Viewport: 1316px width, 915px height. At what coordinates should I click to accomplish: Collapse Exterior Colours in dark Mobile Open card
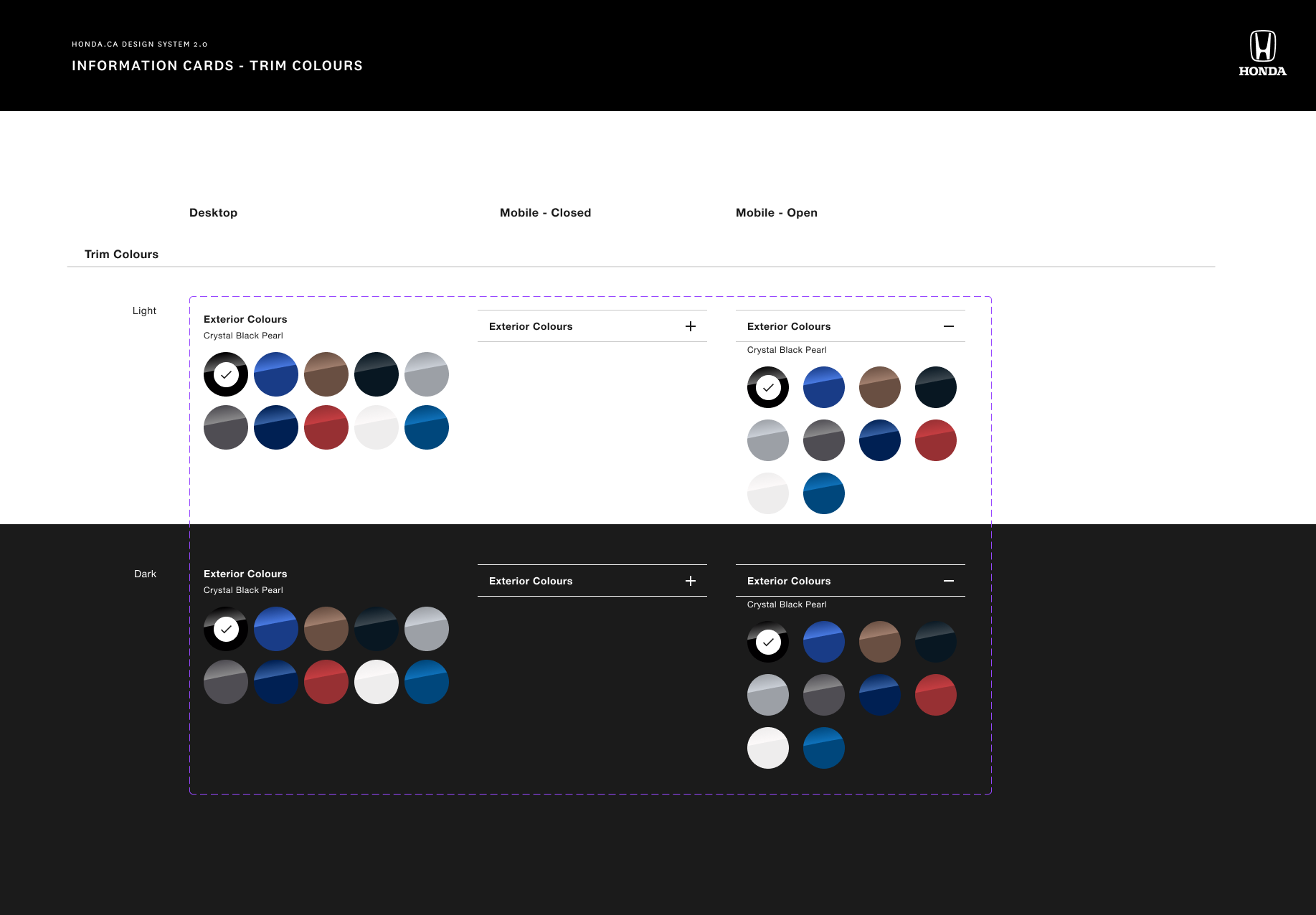coord(949,581)
